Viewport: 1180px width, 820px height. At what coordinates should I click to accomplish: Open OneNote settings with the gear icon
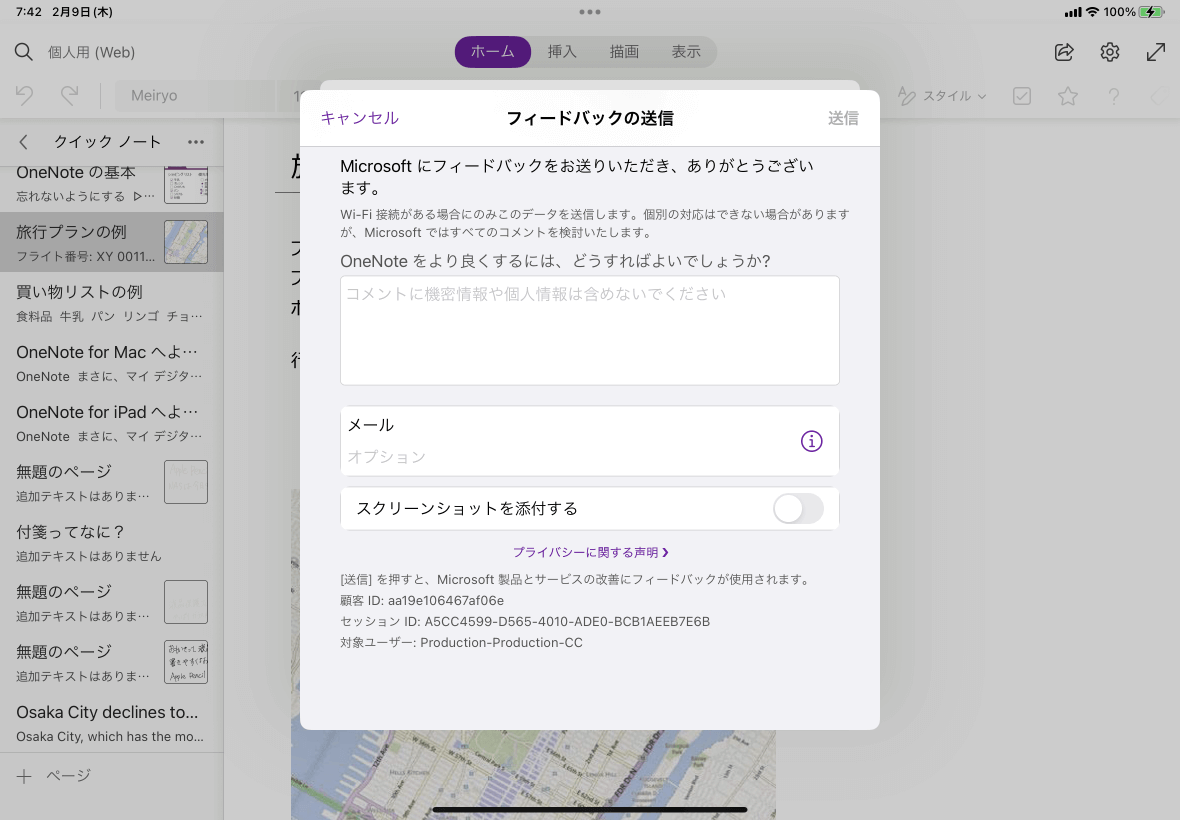coord(1110,51)
